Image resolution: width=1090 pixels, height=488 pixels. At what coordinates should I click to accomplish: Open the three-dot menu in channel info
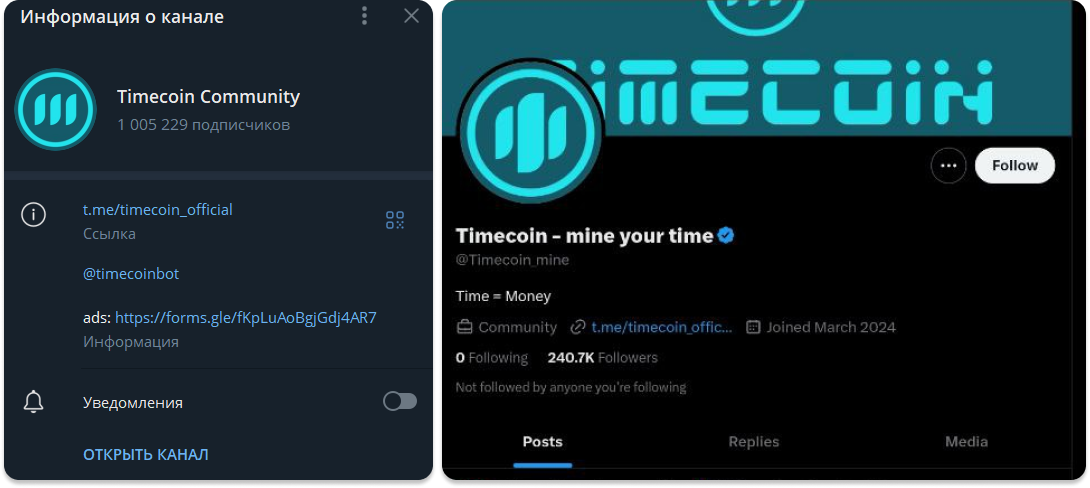click(x=365, y=16)
